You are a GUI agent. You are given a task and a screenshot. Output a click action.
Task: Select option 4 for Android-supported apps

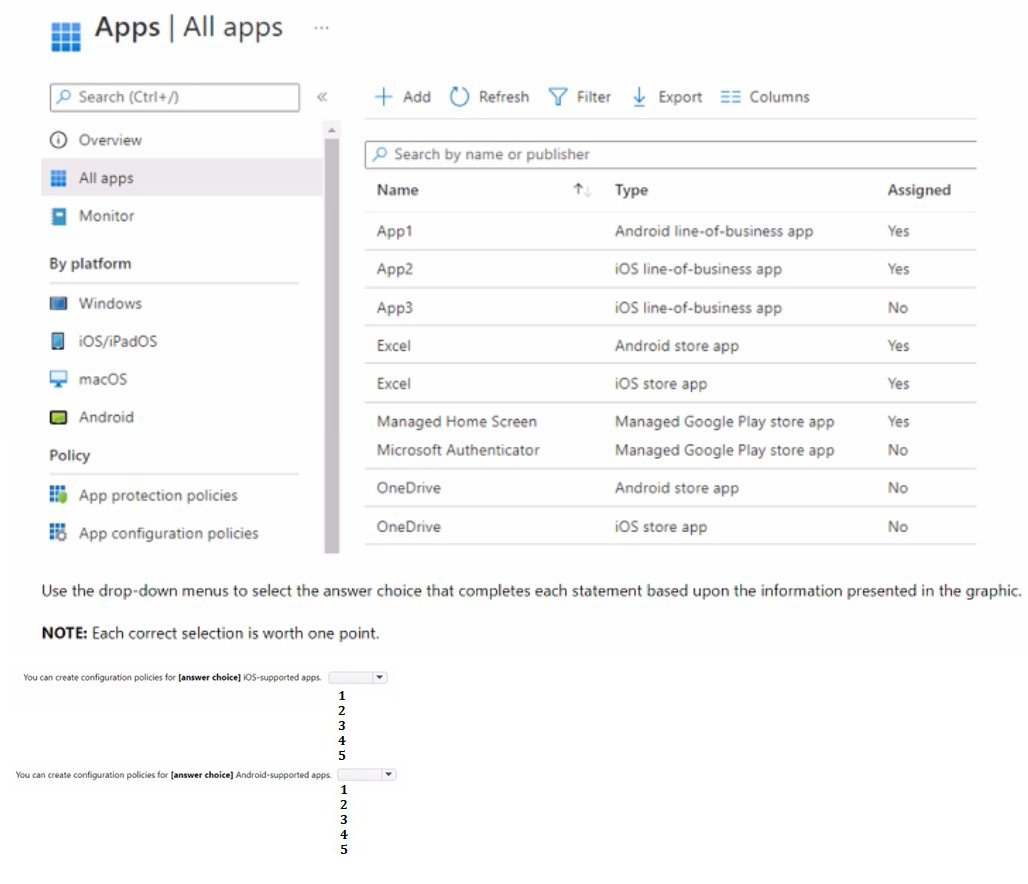344,834
